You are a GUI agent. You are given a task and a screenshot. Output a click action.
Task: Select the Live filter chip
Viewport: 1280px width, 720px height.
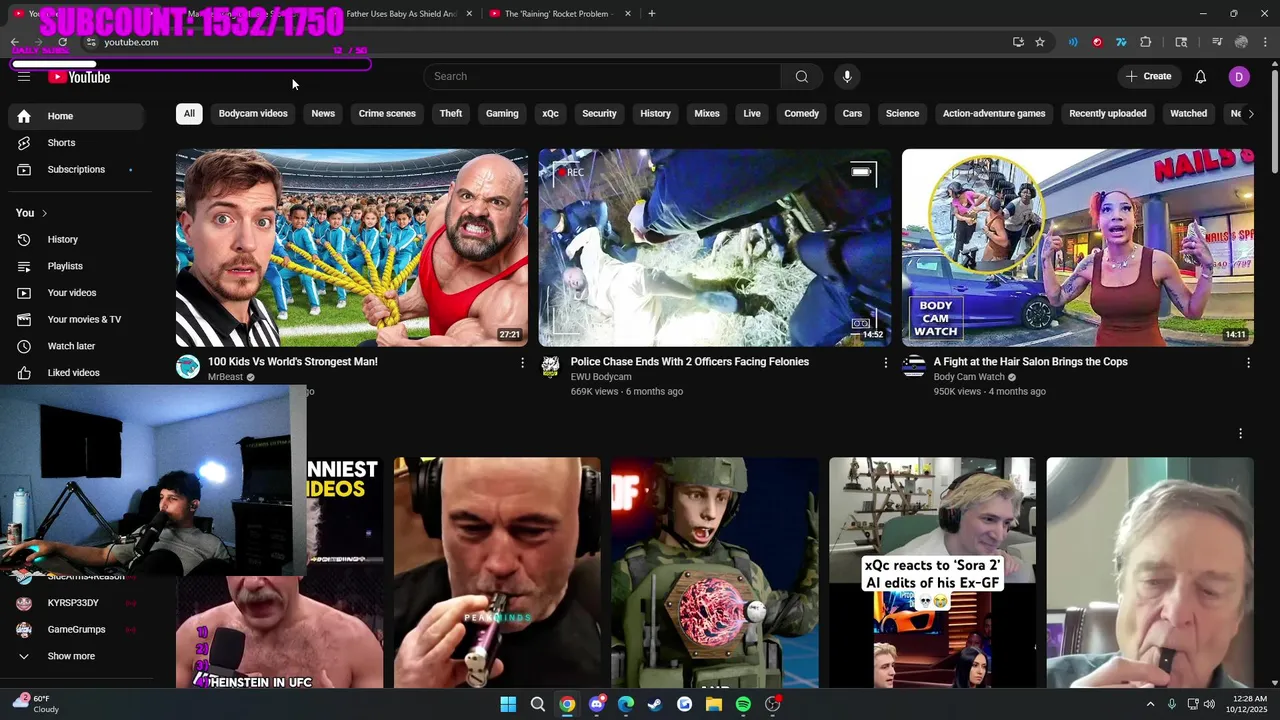pyautogui.click(x=752, y=114)
